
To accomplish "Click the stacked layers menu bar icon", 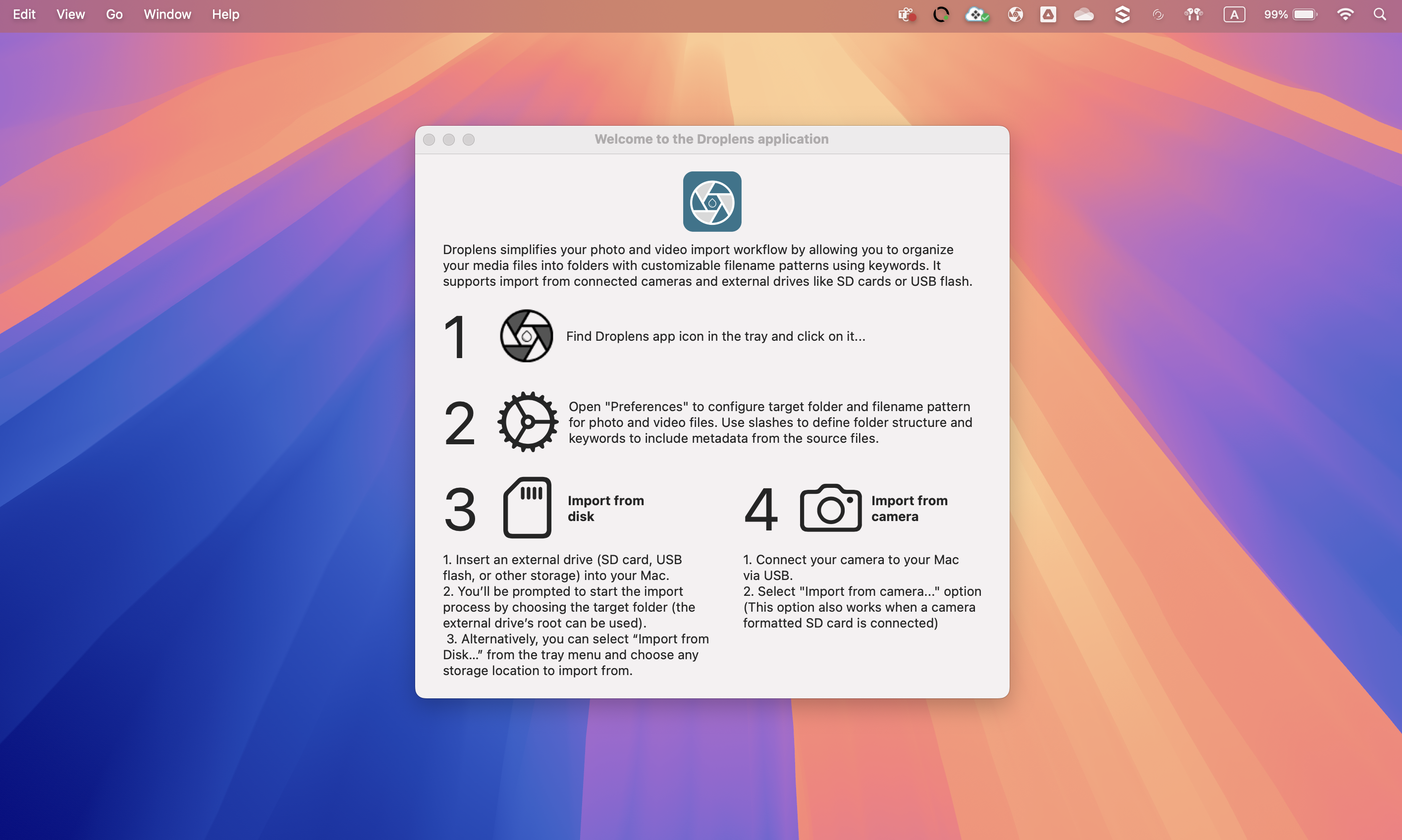I will [1122, 15].
